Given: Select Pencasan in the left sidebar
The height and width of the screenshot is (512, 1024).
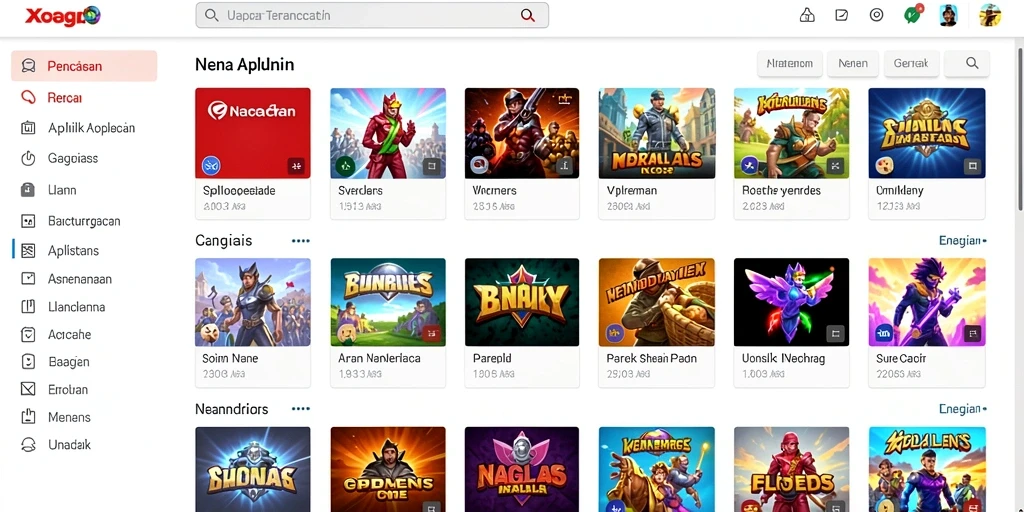Looking at the screenshot, I should pyautogui.click(x=84, y=66).
